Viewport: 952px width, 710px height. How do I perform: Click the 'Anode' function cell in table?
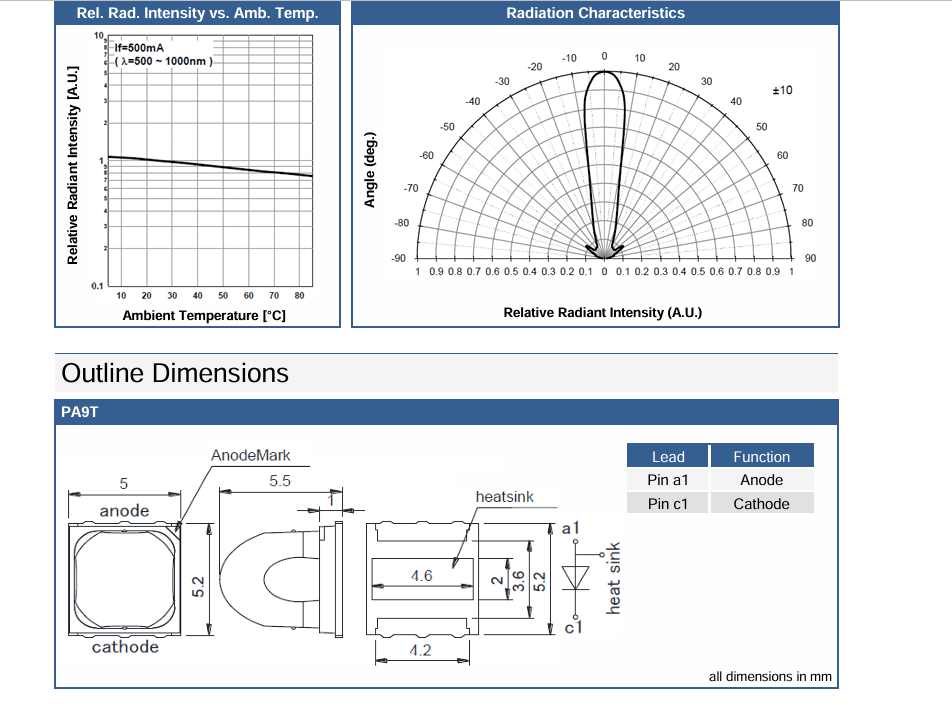(761, 480)
